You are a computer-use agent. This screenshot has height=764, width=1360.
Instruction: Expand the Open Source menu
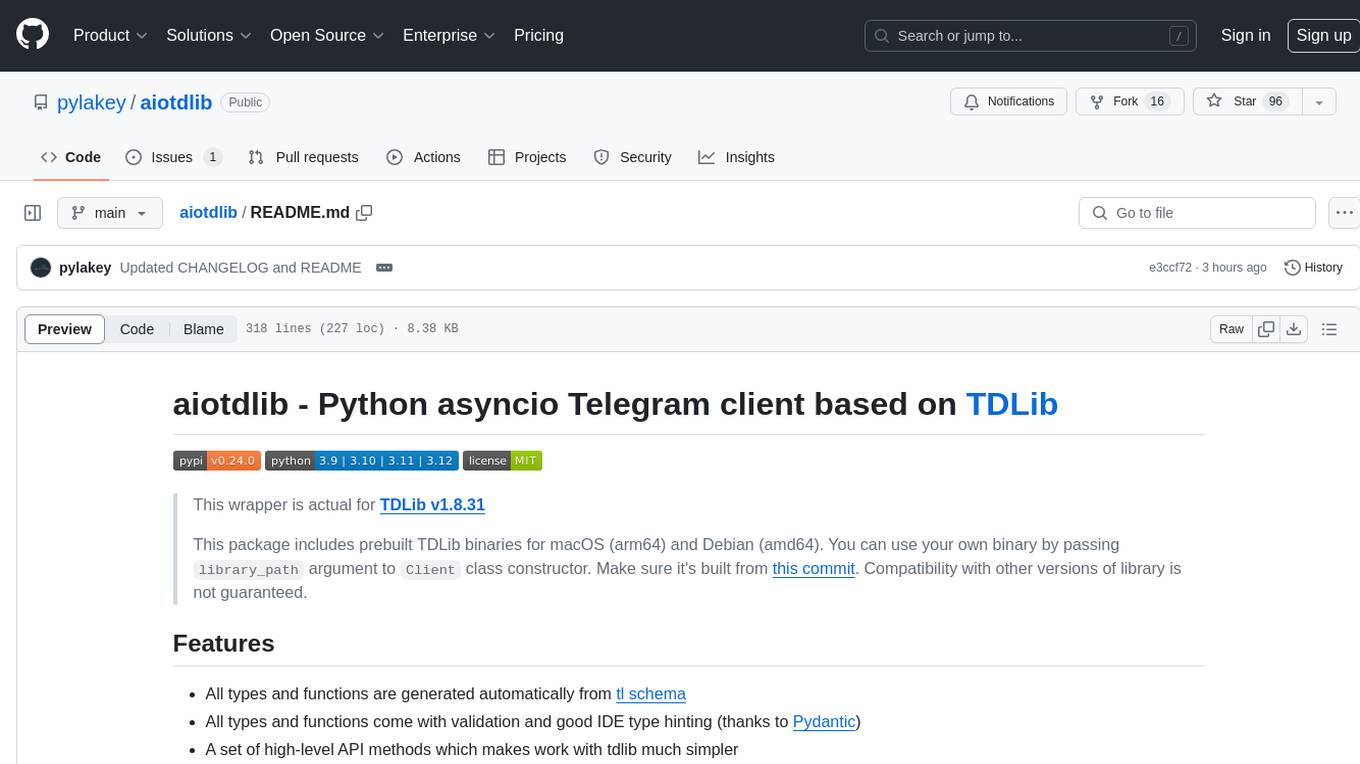327,35
